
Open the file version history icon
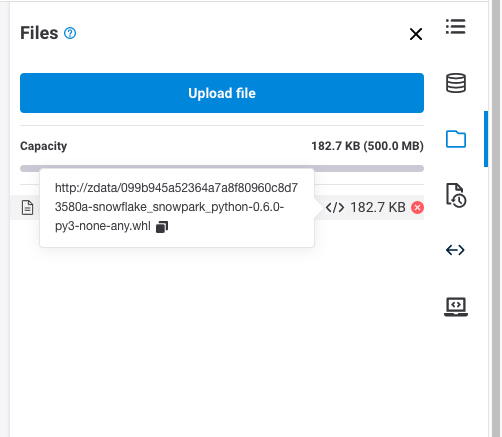coord(456,195)
